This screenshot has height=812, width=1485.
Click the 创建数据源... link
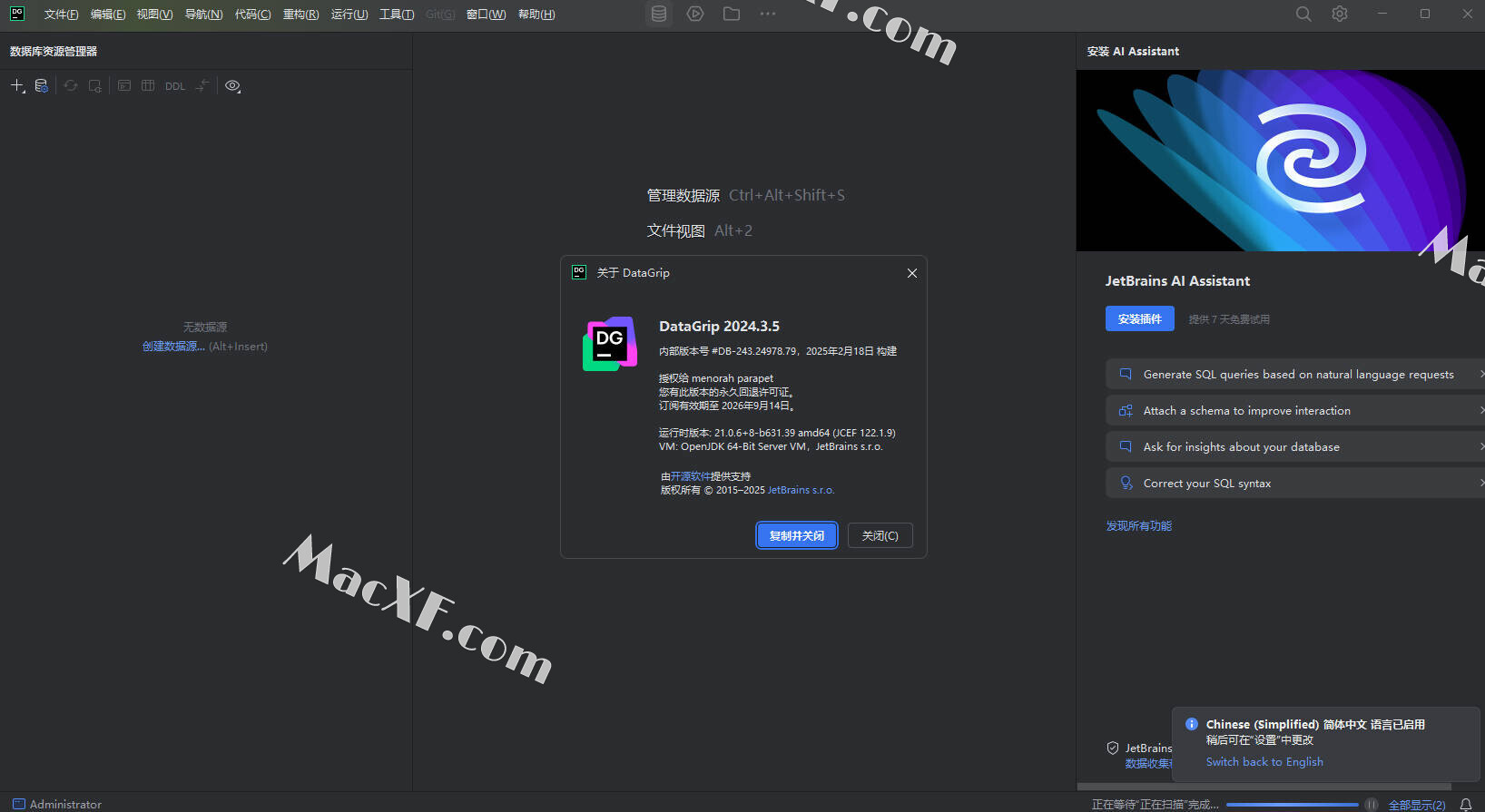[173, 346]
